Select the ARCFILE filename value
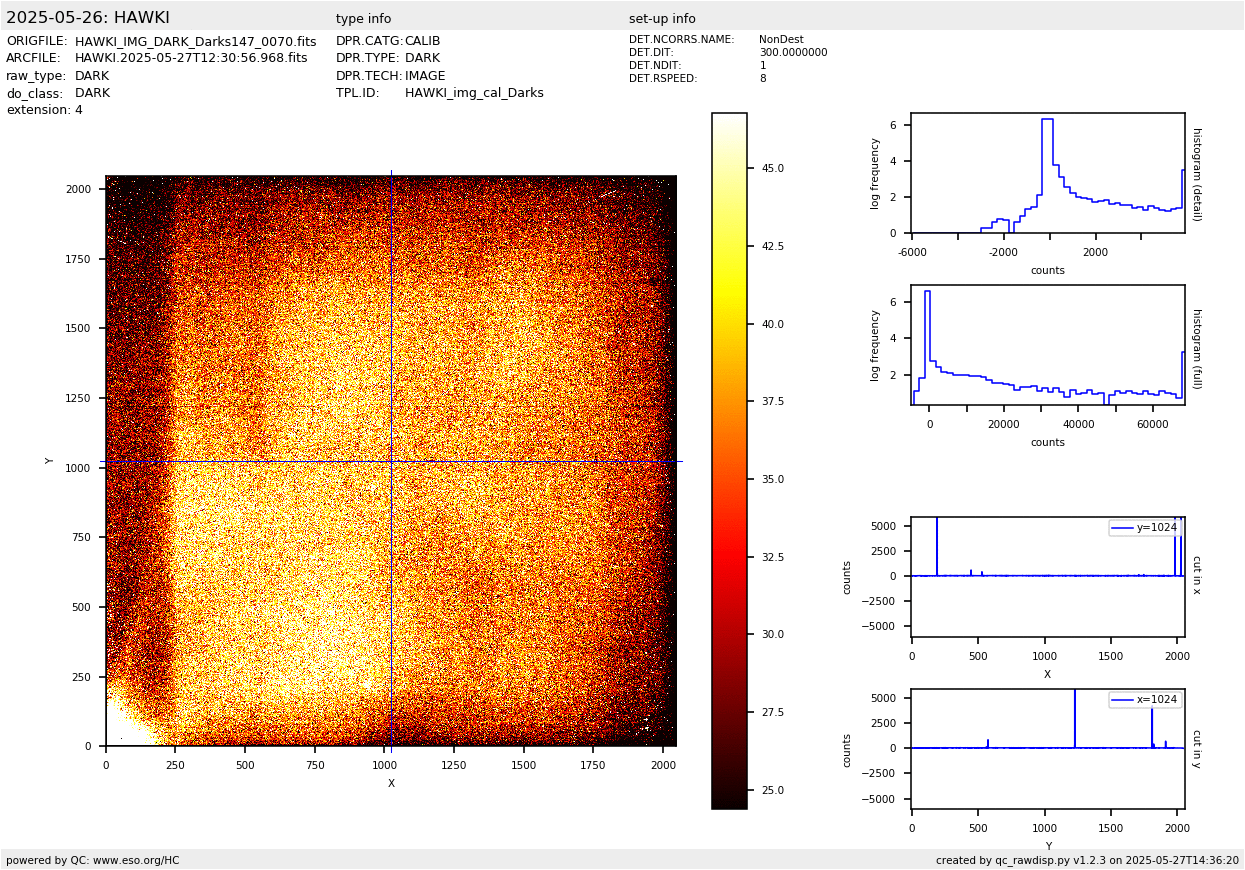The height and width of the screenshot is (870, 1245). coord(191,59)
